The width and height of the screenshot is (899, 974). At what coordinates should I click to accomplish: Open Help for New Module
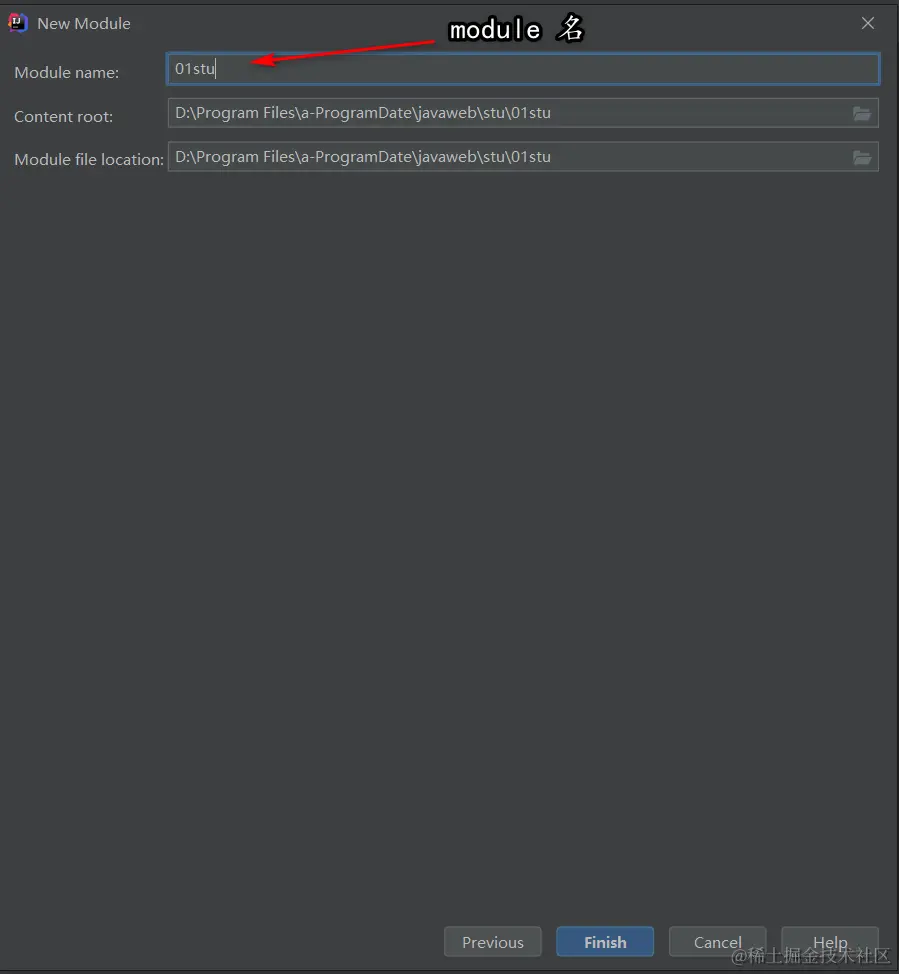[830, 942]
